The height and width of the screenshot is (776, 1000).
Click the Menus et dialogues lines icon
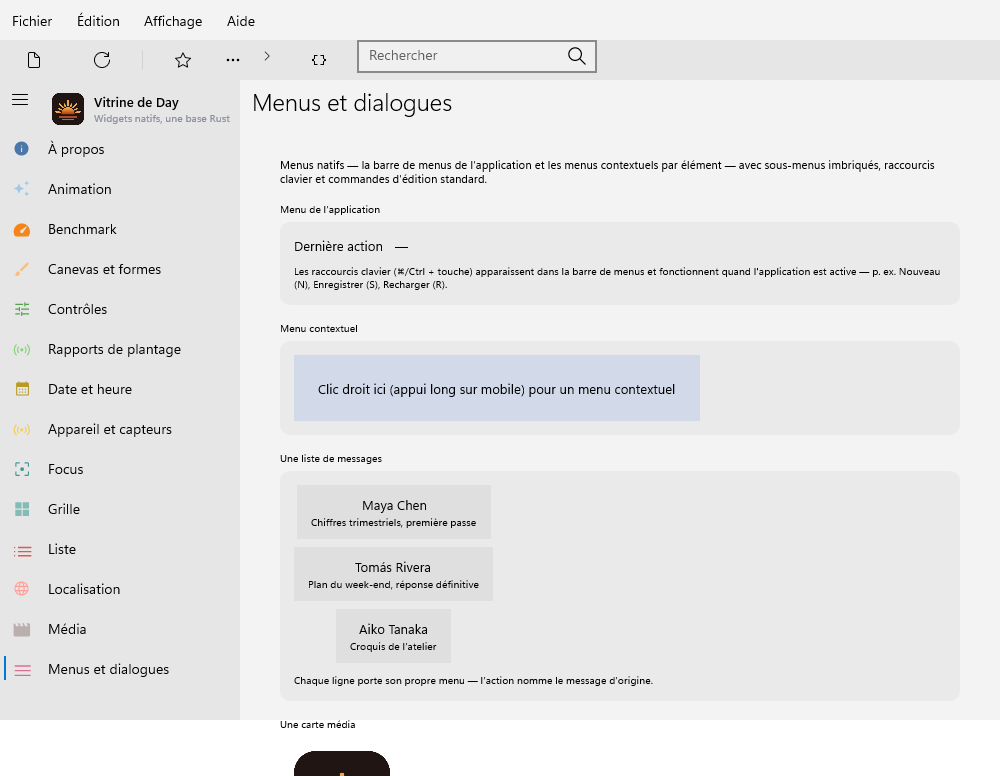[x=22, y=670]
